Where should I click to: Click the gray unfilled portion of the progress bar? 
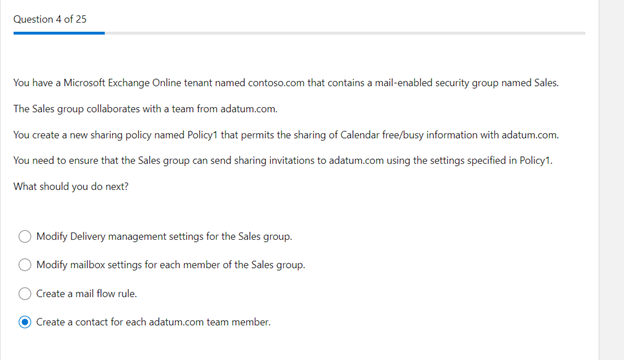coord(345,33)
